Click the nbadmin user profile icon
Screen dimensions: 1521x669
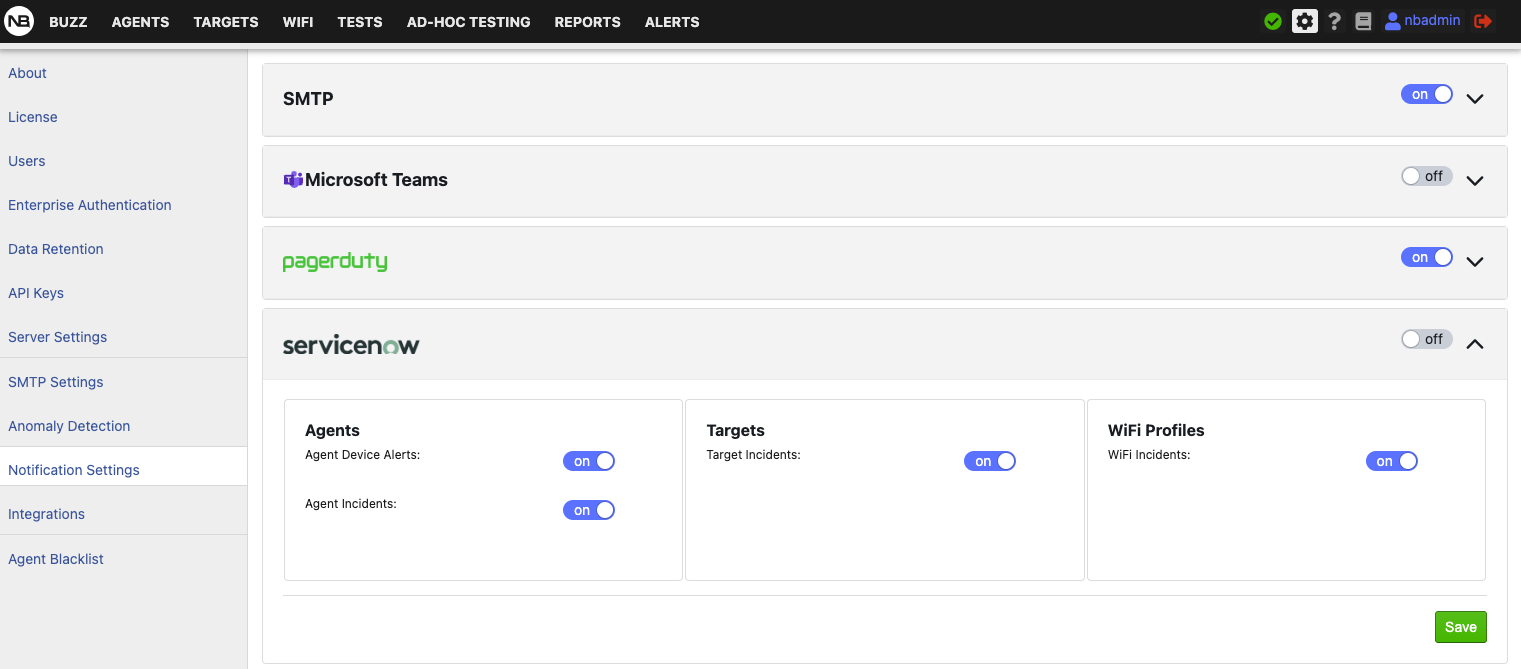1392,21
